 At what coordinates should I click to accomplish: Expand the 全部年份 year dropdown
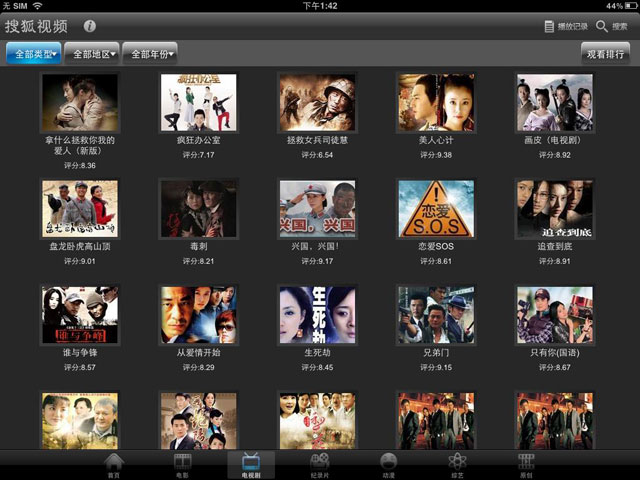pyautogui.click(x=150, y=53)
